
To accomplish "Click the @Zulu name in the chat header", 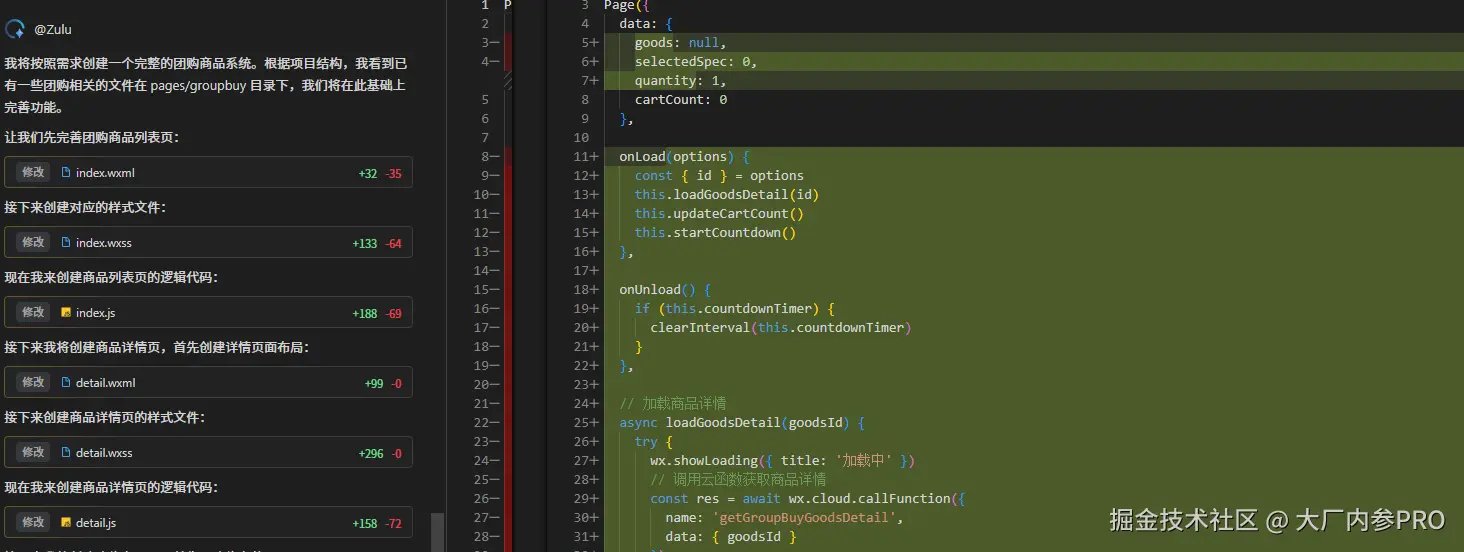I will (x=53, y=30).
